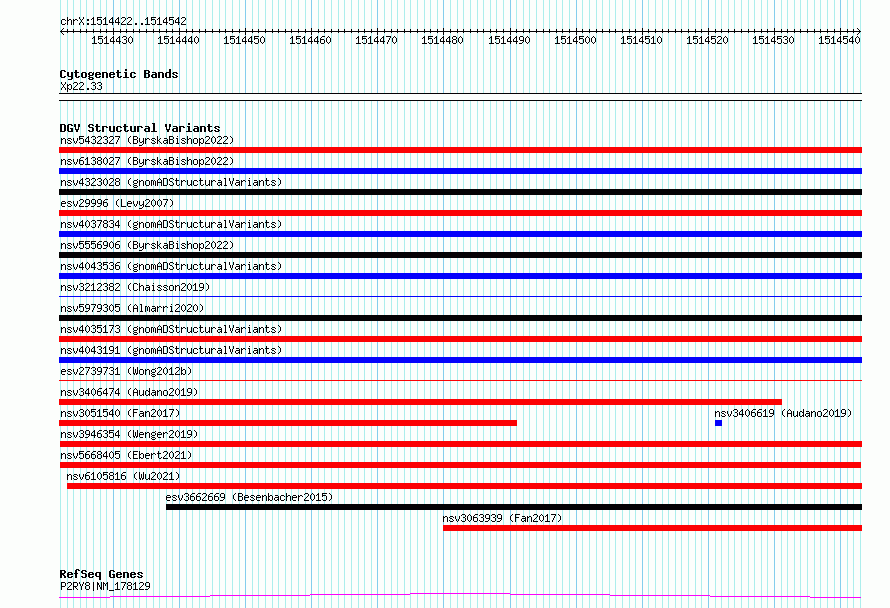Open nsv4323028 (gnomADStructuralVariants) variant

[171, 182]
